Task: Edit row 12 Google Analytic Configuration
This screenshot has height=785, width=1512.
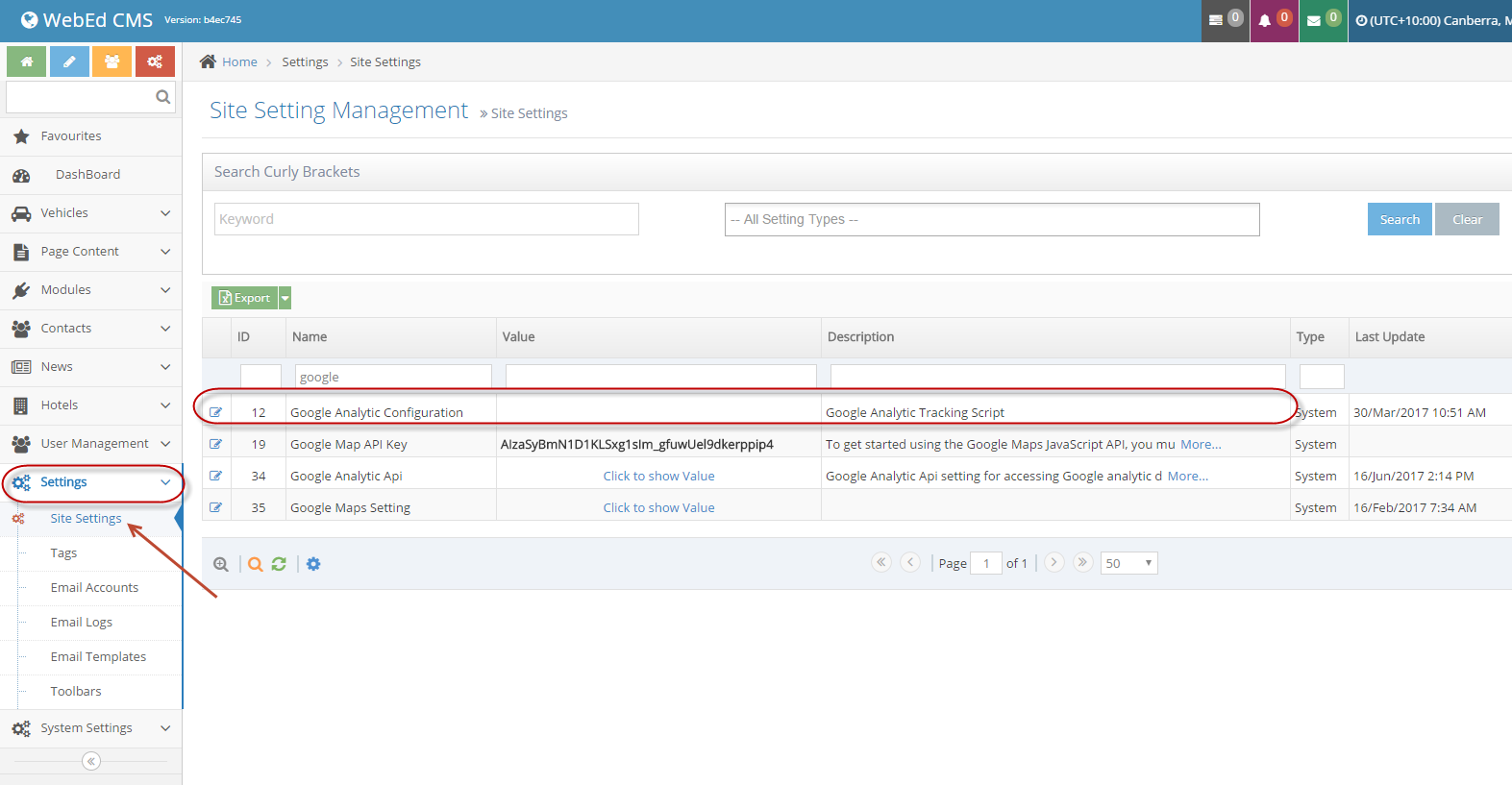Action: [x=215, y=412]
